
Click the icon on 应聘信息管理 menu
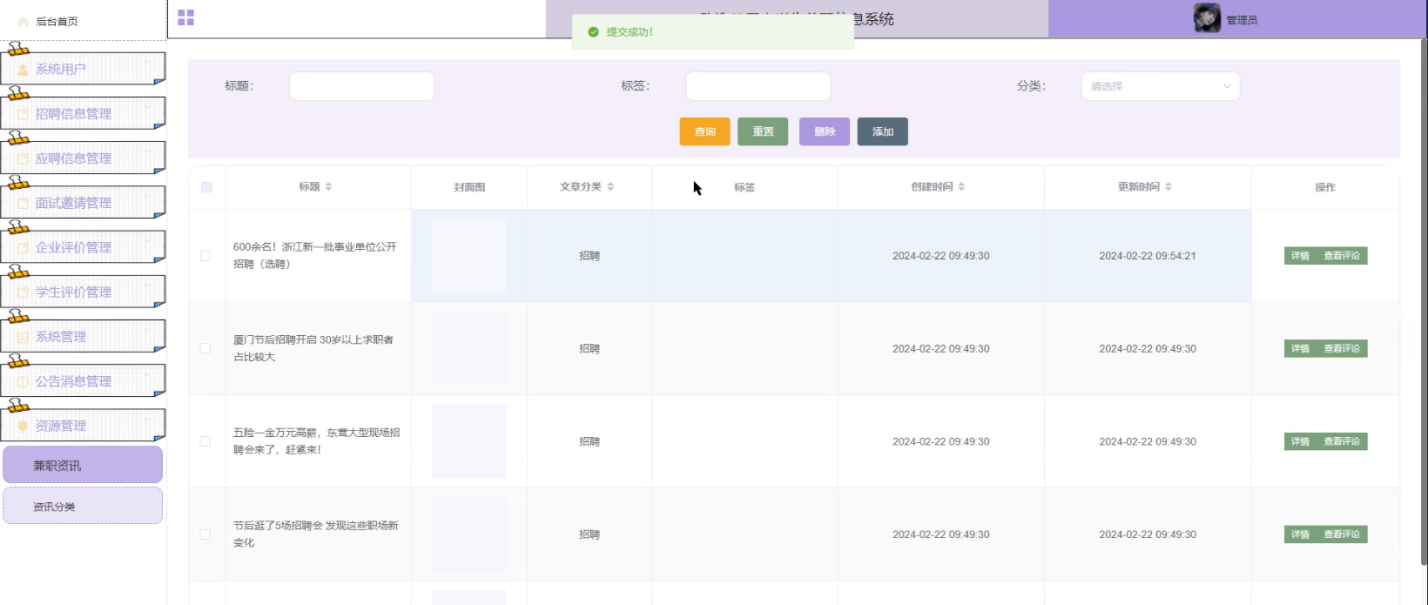coord(23,158)
